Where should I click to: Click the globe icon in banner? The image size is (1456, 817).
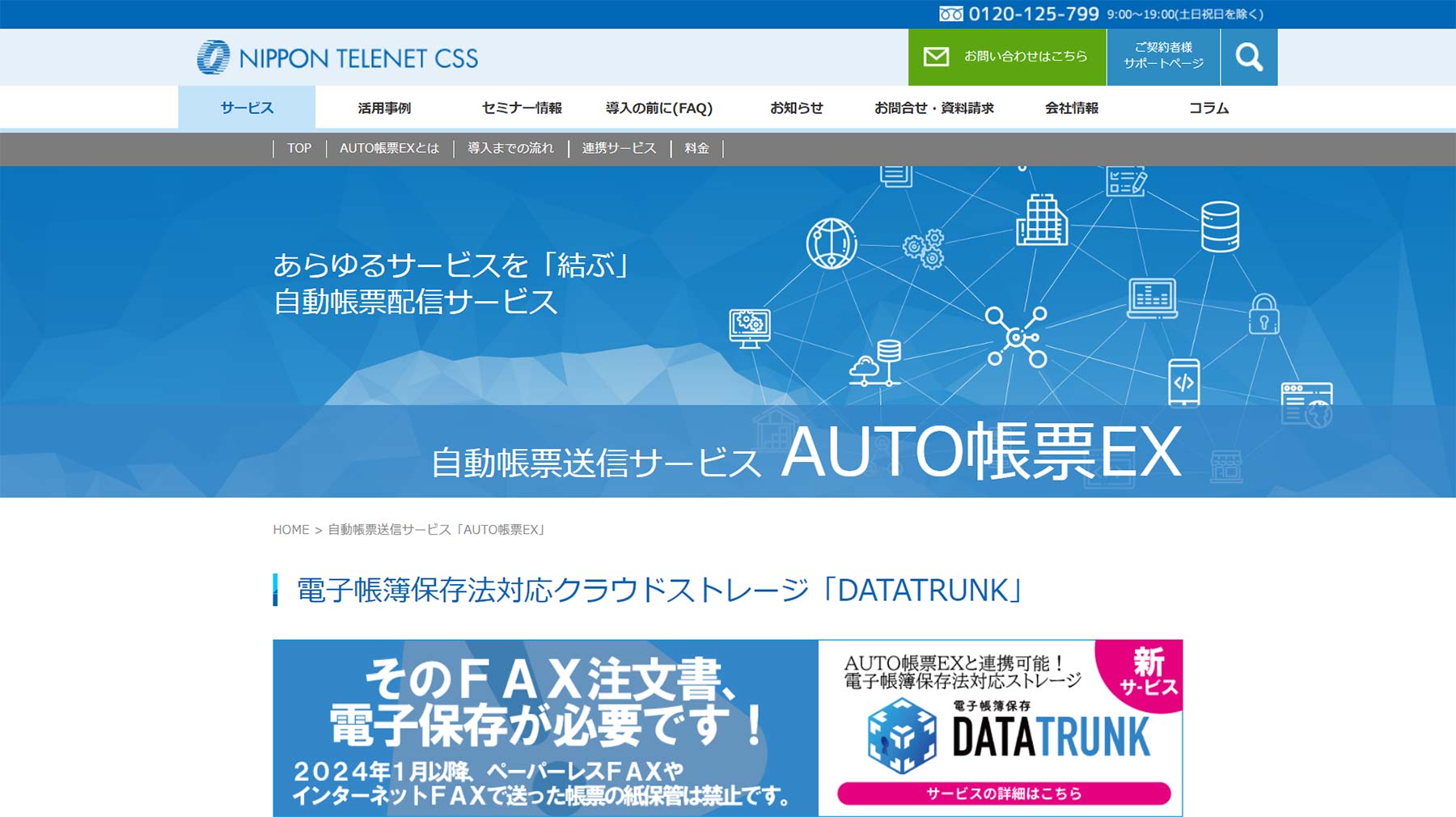pos(832,243)
